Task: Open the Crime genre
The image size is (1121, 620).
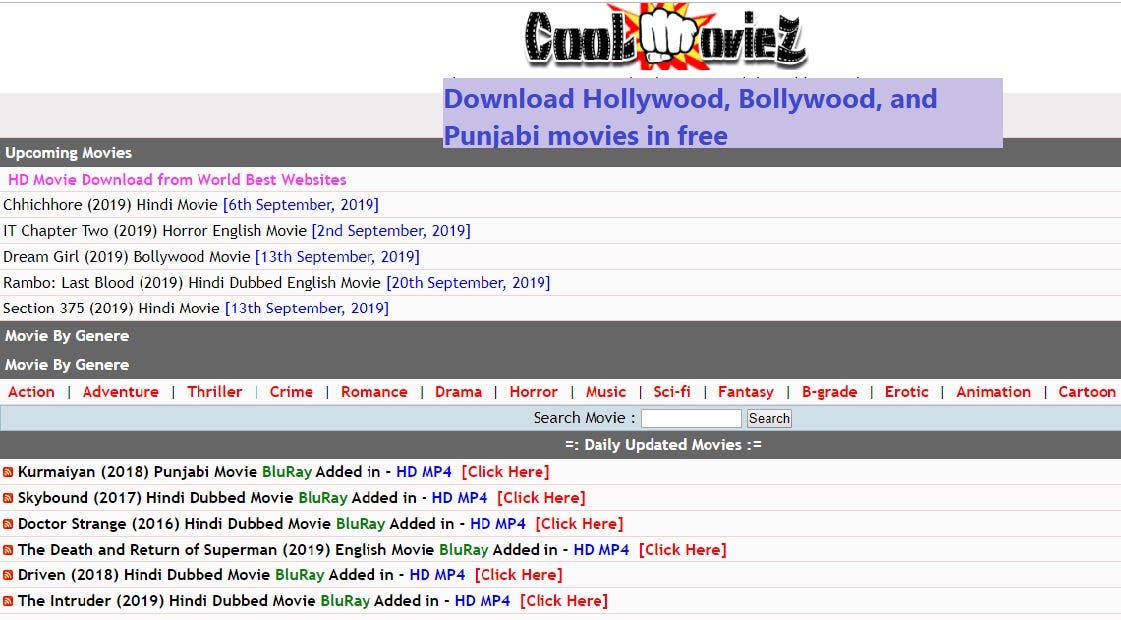Action: click(x=291, y=392)
